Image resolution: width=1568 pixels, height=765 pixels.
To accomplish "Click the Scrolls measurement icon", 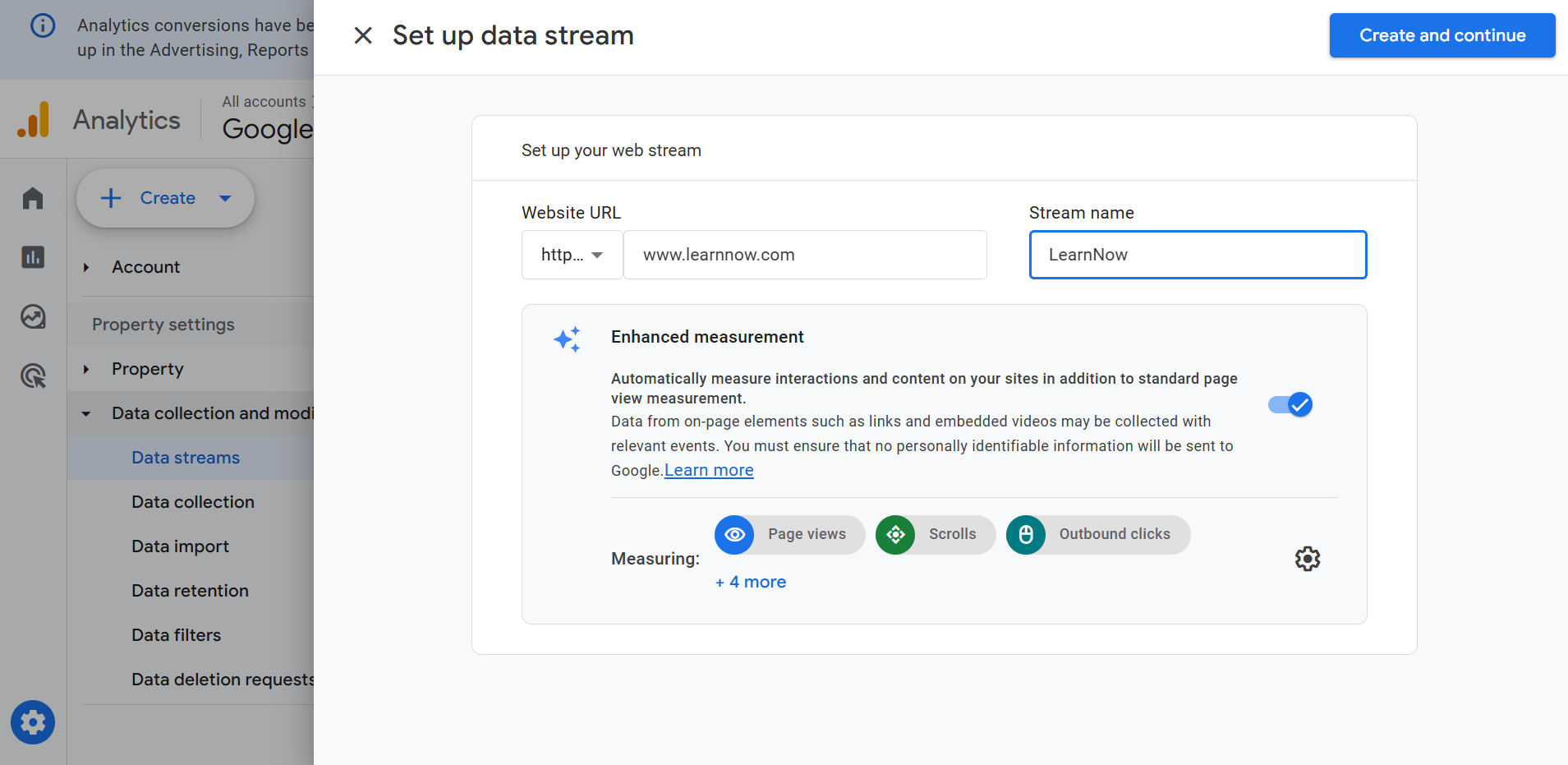I will pos(895,535).
